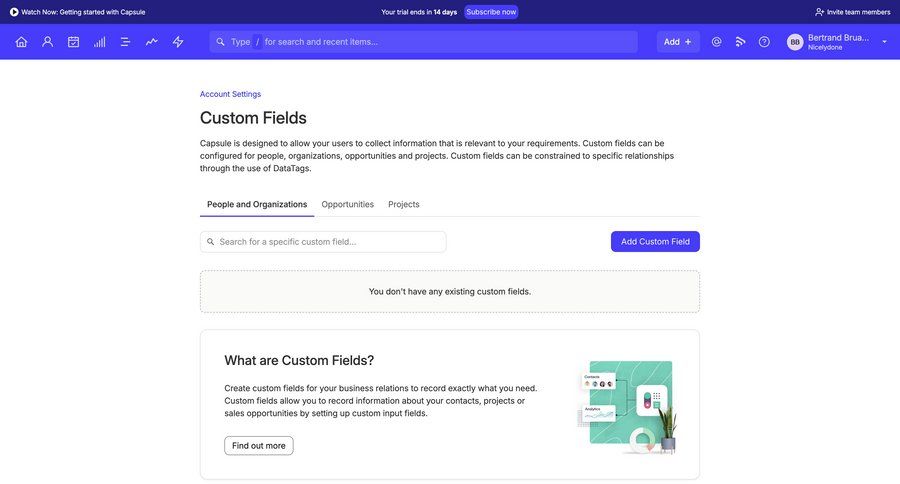Open the Projects list icon
This screenshot has width=900, height=484.
point(125,42)
